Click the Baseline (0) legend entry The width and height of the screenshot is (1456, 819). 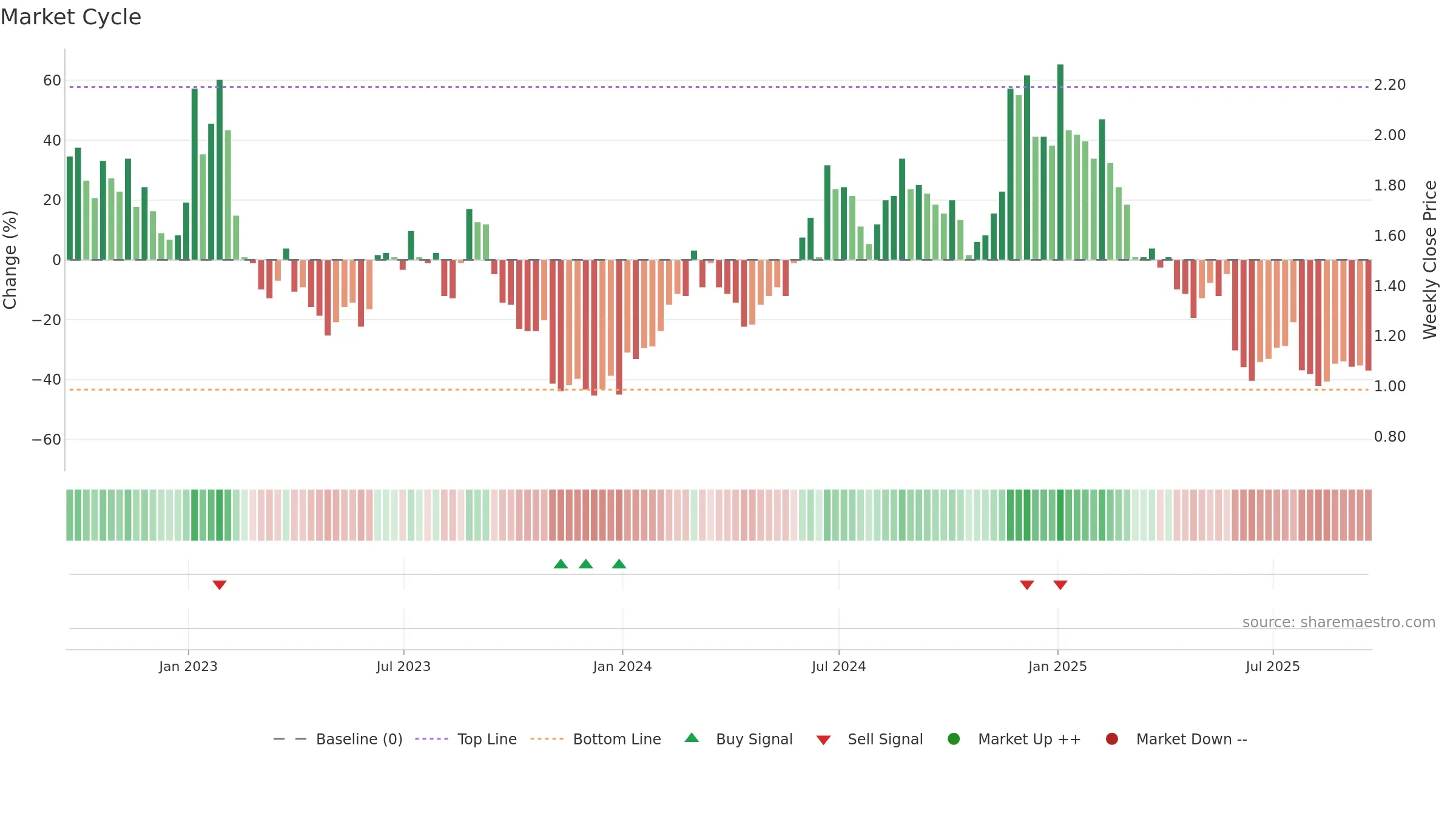pyautogui.click(x=338, y=739)
